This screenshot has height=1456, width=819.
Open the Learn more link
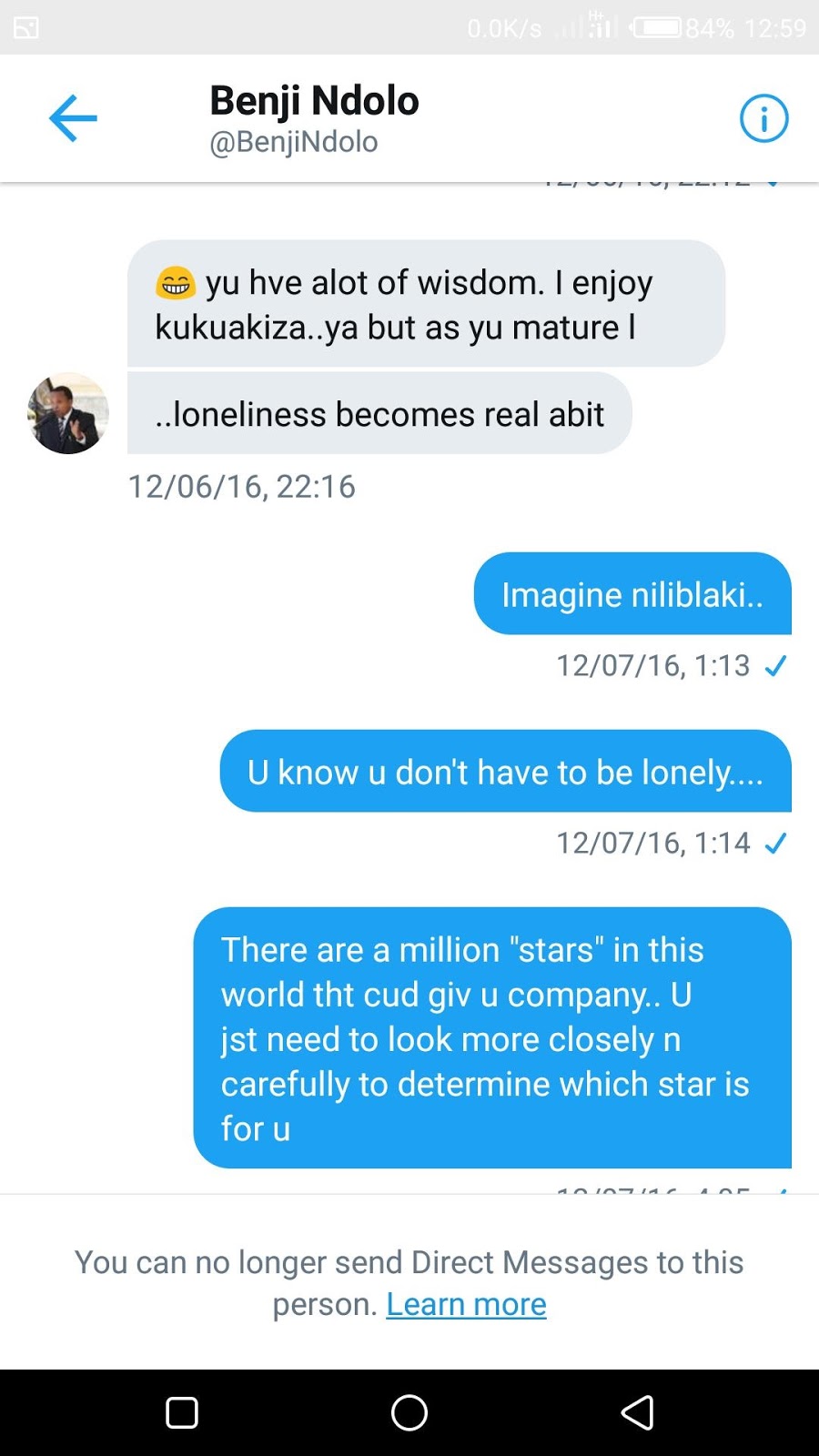click(466, 1304)
